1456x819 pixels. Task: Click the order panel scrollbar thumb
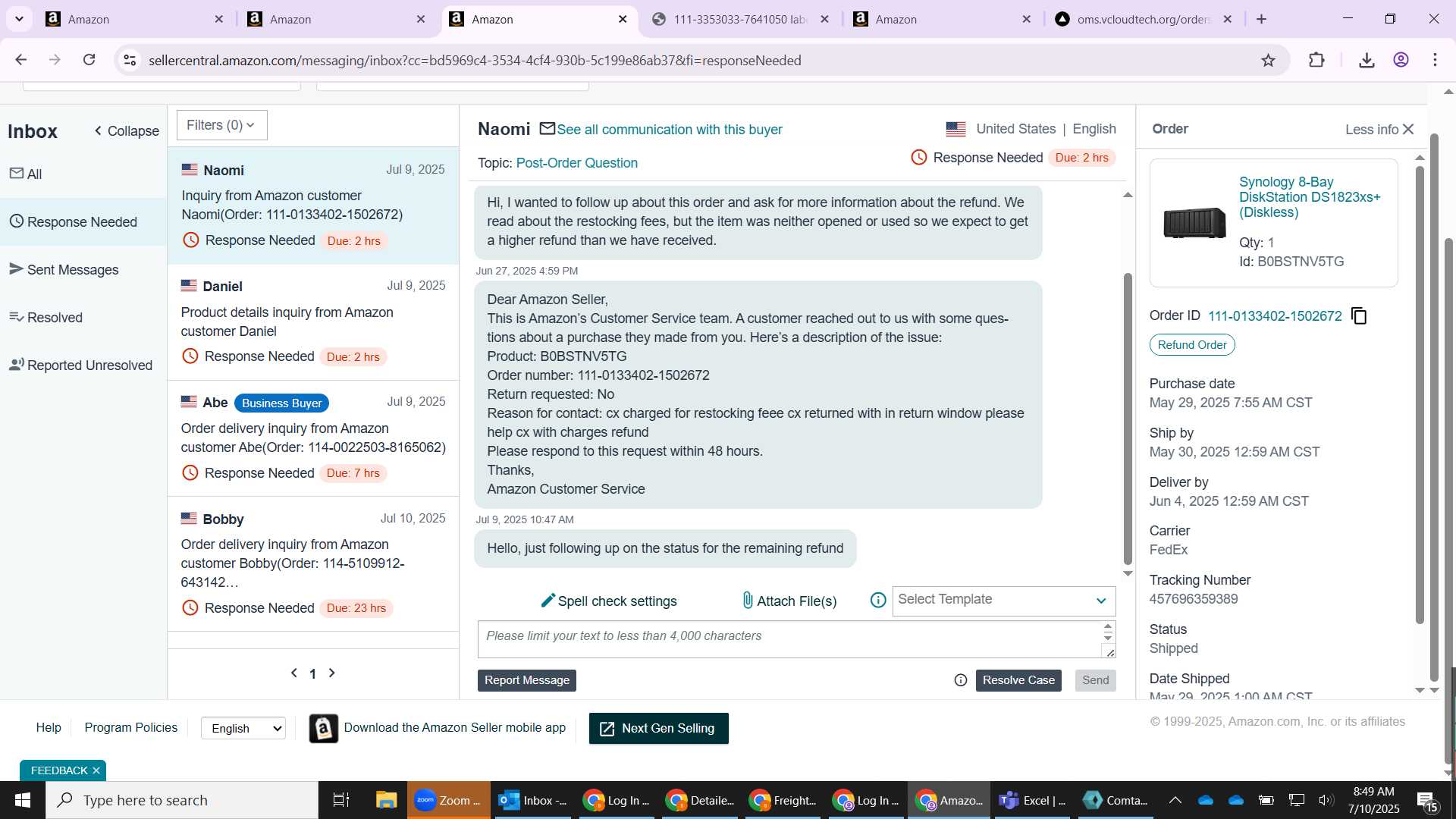point(1420,394)
